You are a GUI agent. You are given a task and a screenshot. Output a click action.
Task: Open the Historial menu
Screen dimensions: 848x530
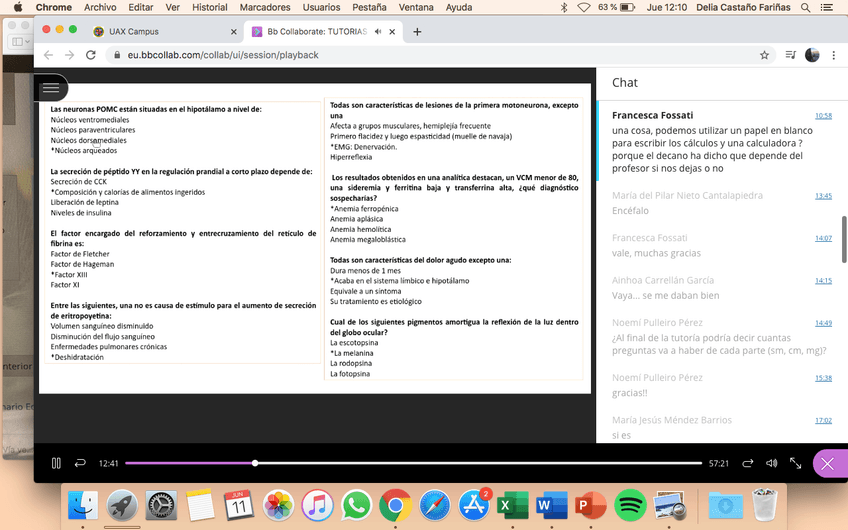click(x=209, y=7)
